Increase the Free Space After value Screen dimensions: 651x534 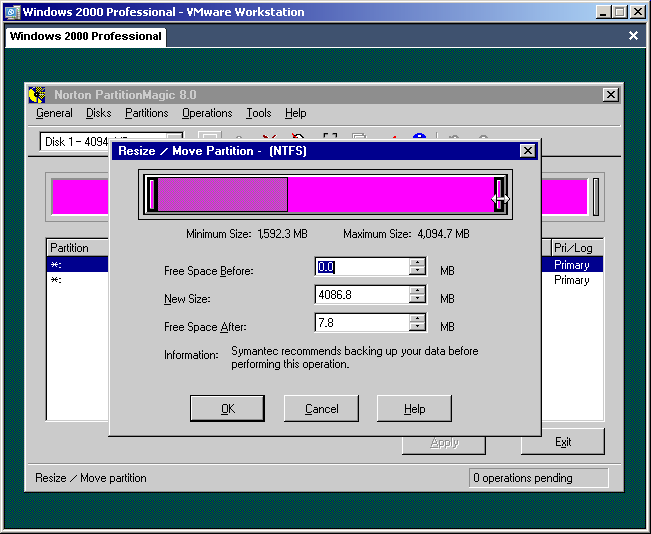(417, 318)
